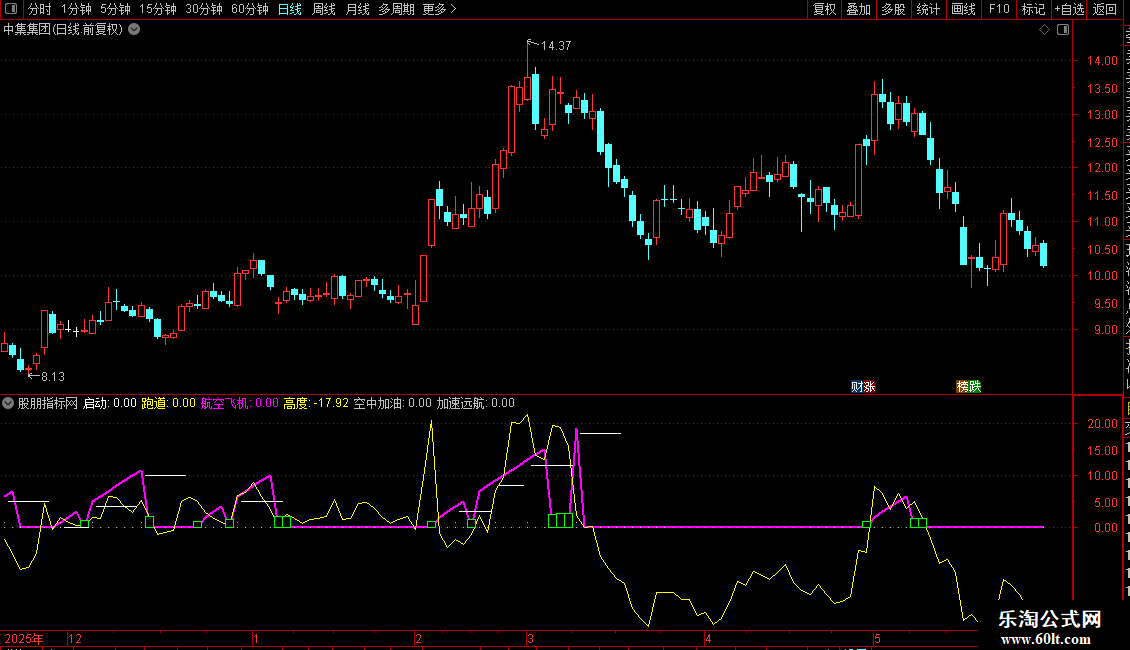Screen dimensions: 1130x650
Task: Click the 榜跌 event marker
Action: [x=969, y=387]
